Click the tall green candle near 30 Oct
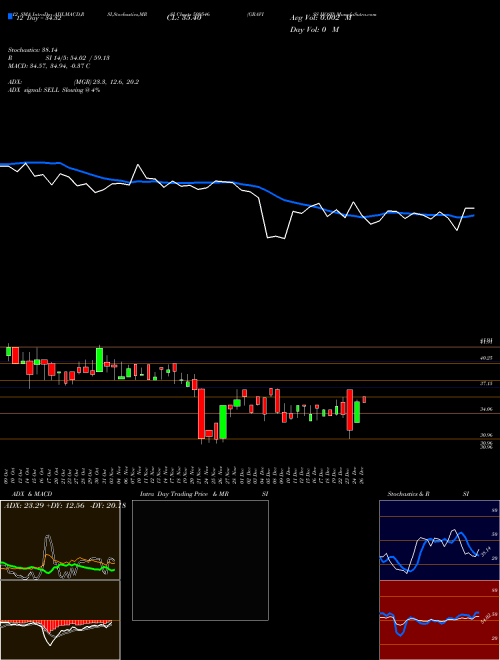 point(99,360)
